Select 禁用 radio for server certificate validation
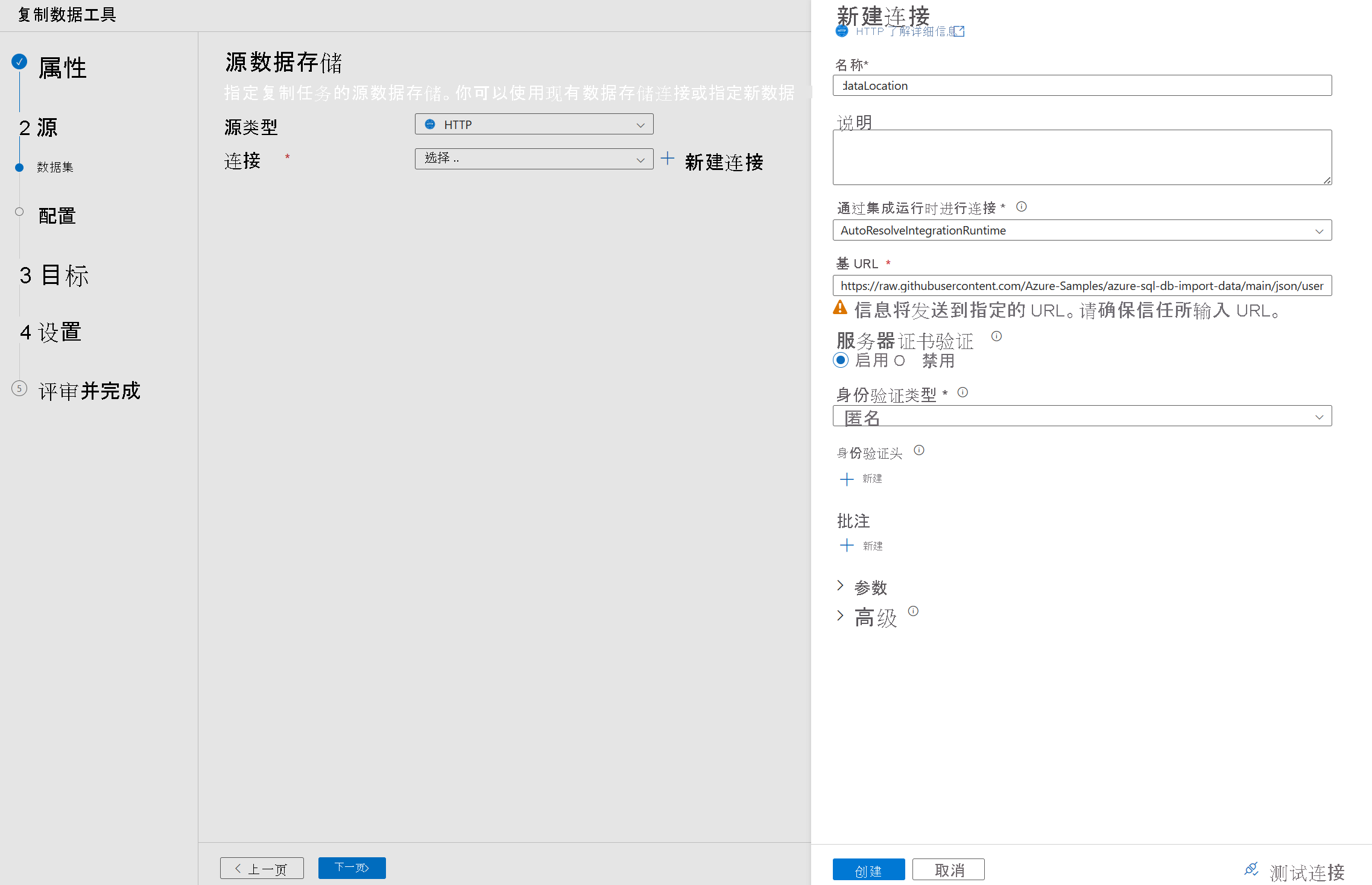The width and height of the screenshot is (1372, 885). [899, 361]
